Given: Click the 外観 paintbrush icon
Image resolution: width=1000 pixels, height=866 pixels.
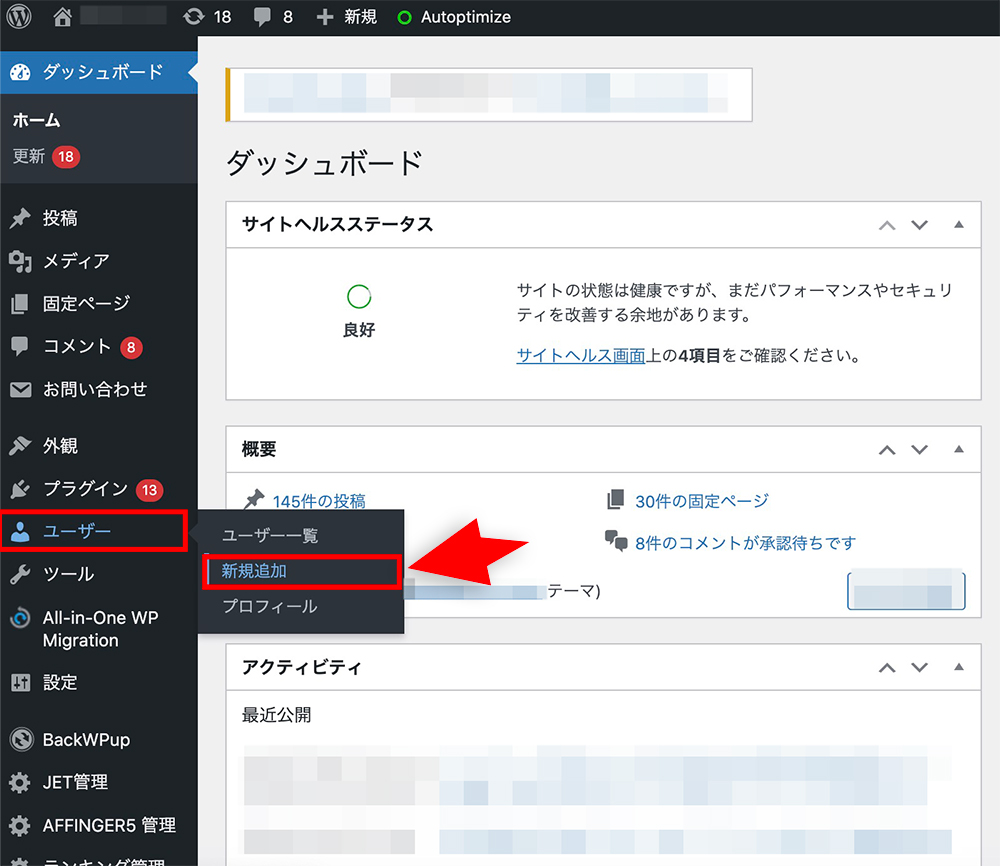Looking at the screenshot, I should pyautogui.click(x=20, y=446).
